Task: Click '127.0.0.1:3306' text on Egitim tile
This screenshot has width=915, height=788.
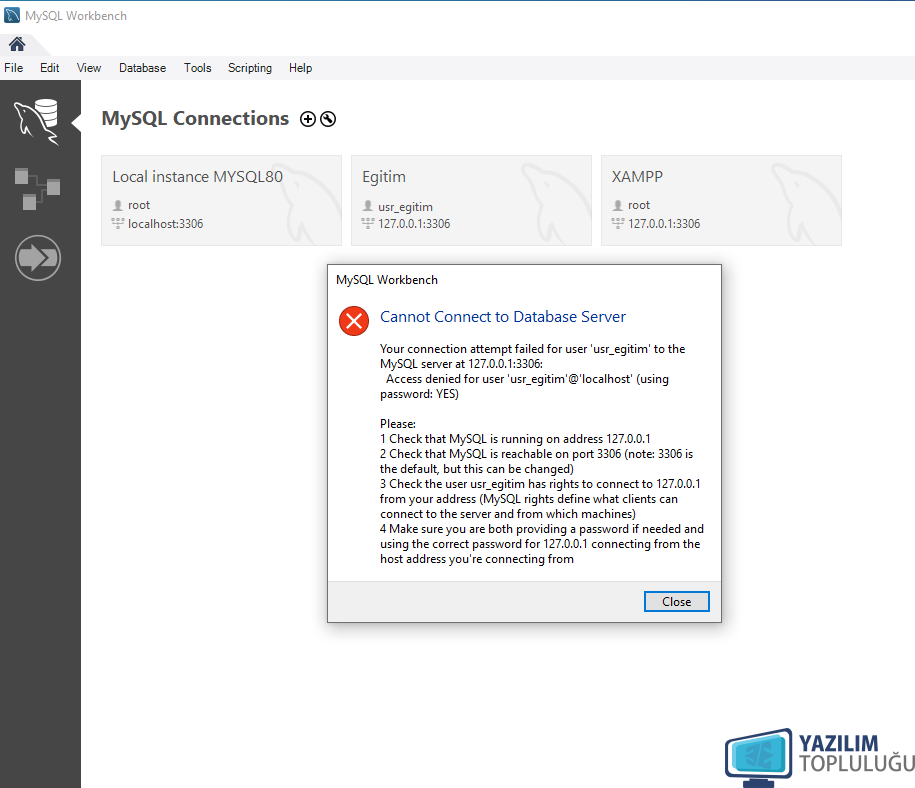Action: pyautogui.click(x=414, y=224)
